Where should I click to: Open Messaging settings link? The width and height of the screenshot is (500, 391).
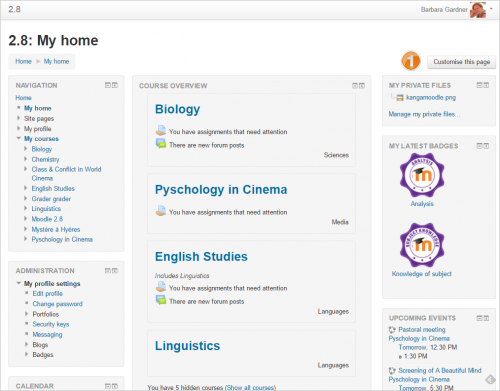pyautogui.click(x=47, y=335)
